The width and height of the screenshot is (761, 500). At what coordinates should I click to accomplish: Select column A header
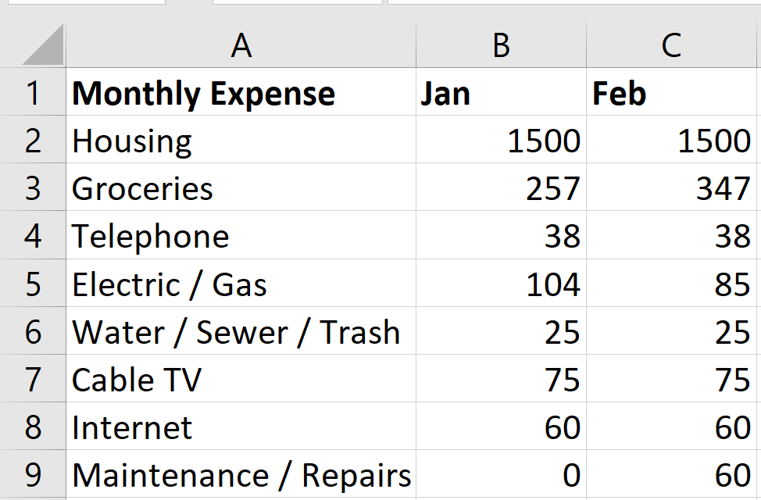pyautogui.click(x=240, y=45)
